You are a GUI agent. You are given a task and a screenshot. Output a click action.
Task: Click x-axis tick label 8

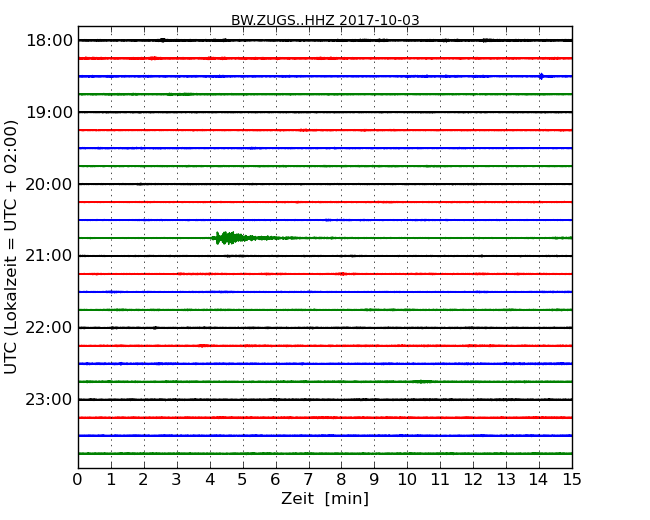(341, 480)
